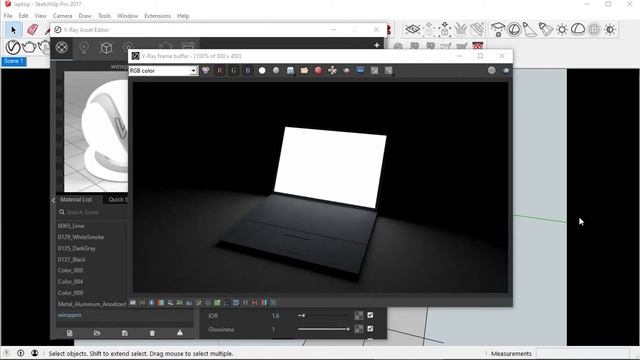Choose the pink Eraser tool
The image size is (640, 360).
click(x=32, y=29)
